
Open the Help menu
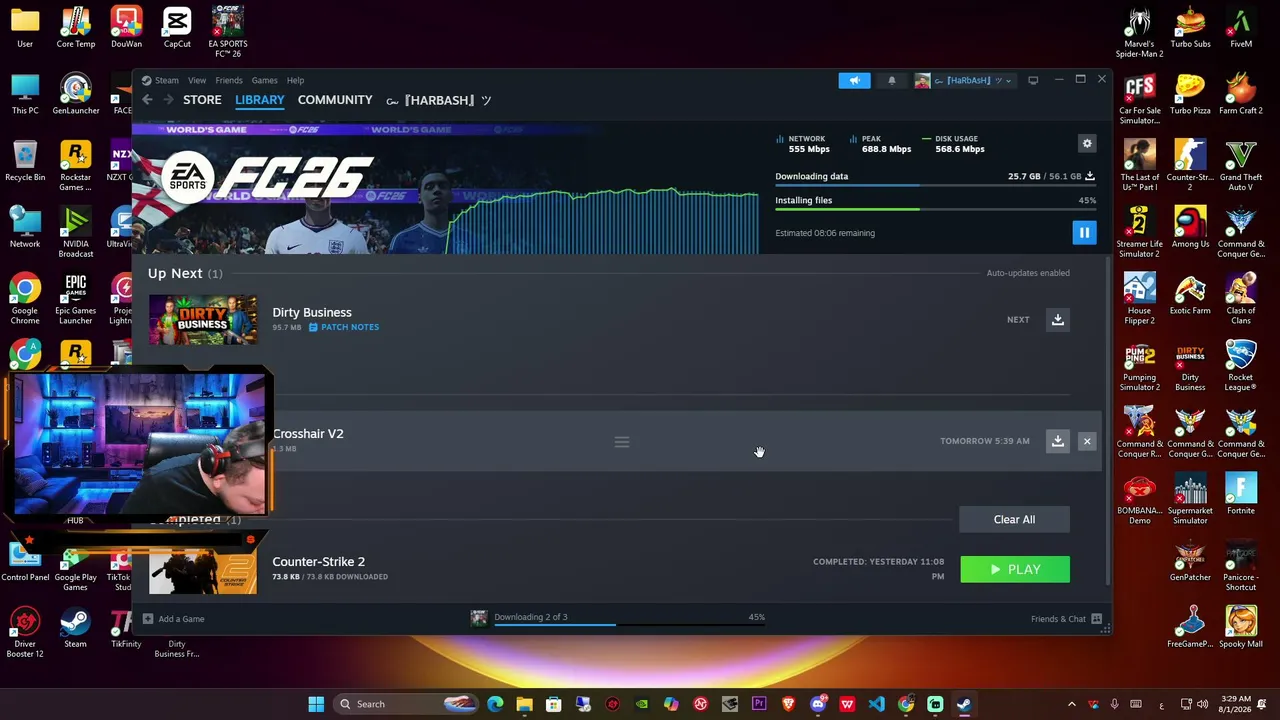point(296,81)
